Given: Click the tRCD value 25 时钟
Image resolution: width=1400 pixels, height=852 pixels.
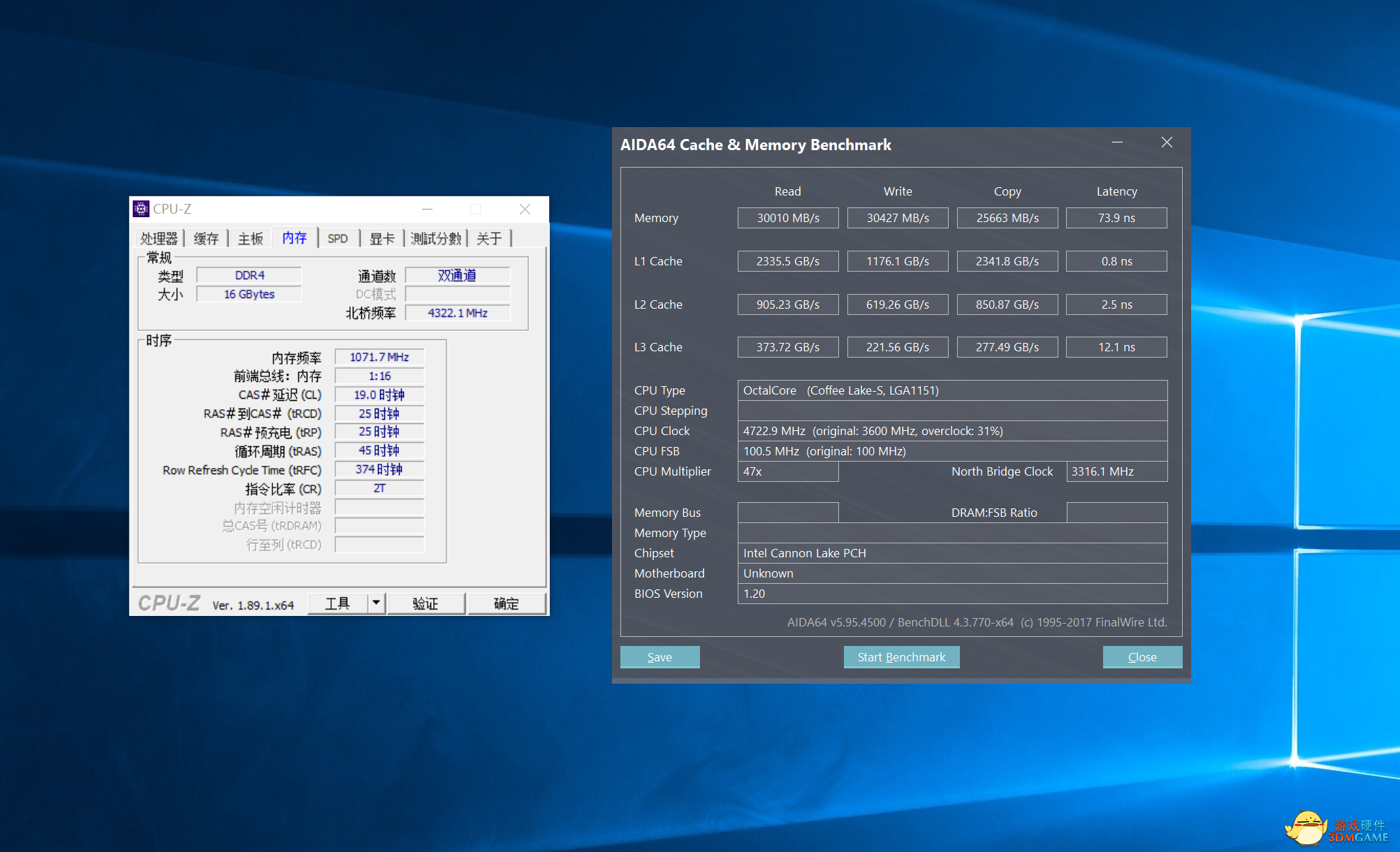Looking at the screenshot, I should coord(379,413).
